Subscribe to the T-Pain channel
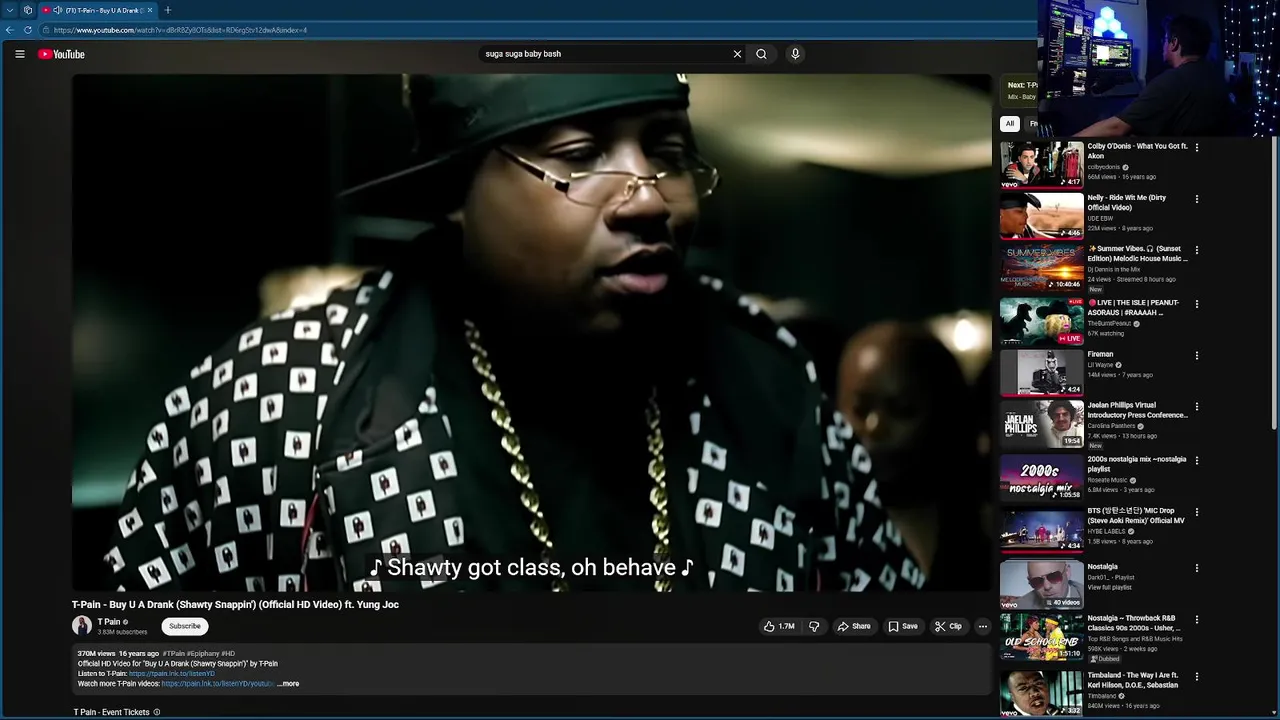 (x=185, y=626)
